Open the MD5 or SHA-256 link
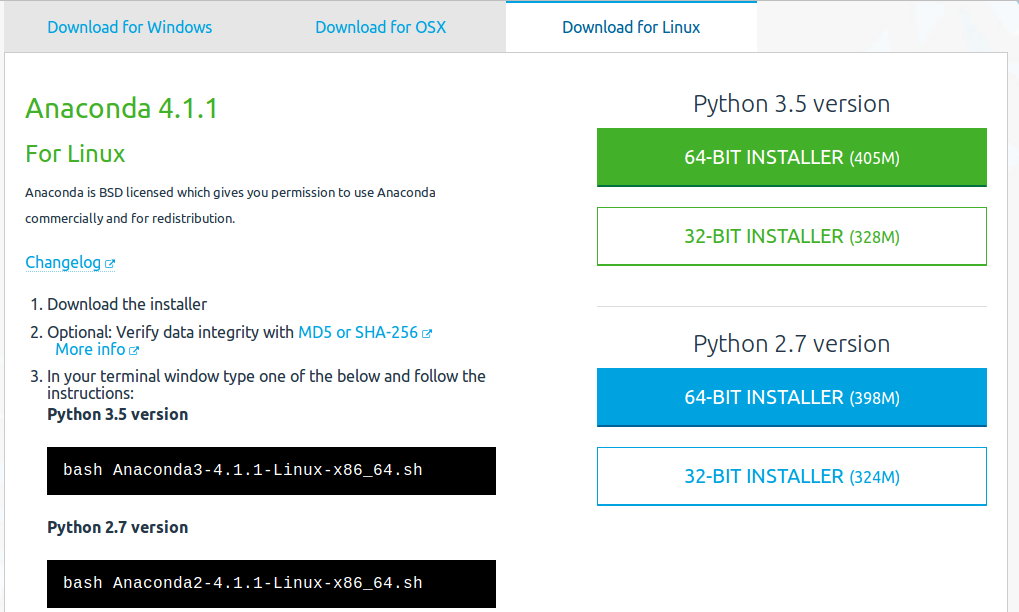 tap(358, 332)
